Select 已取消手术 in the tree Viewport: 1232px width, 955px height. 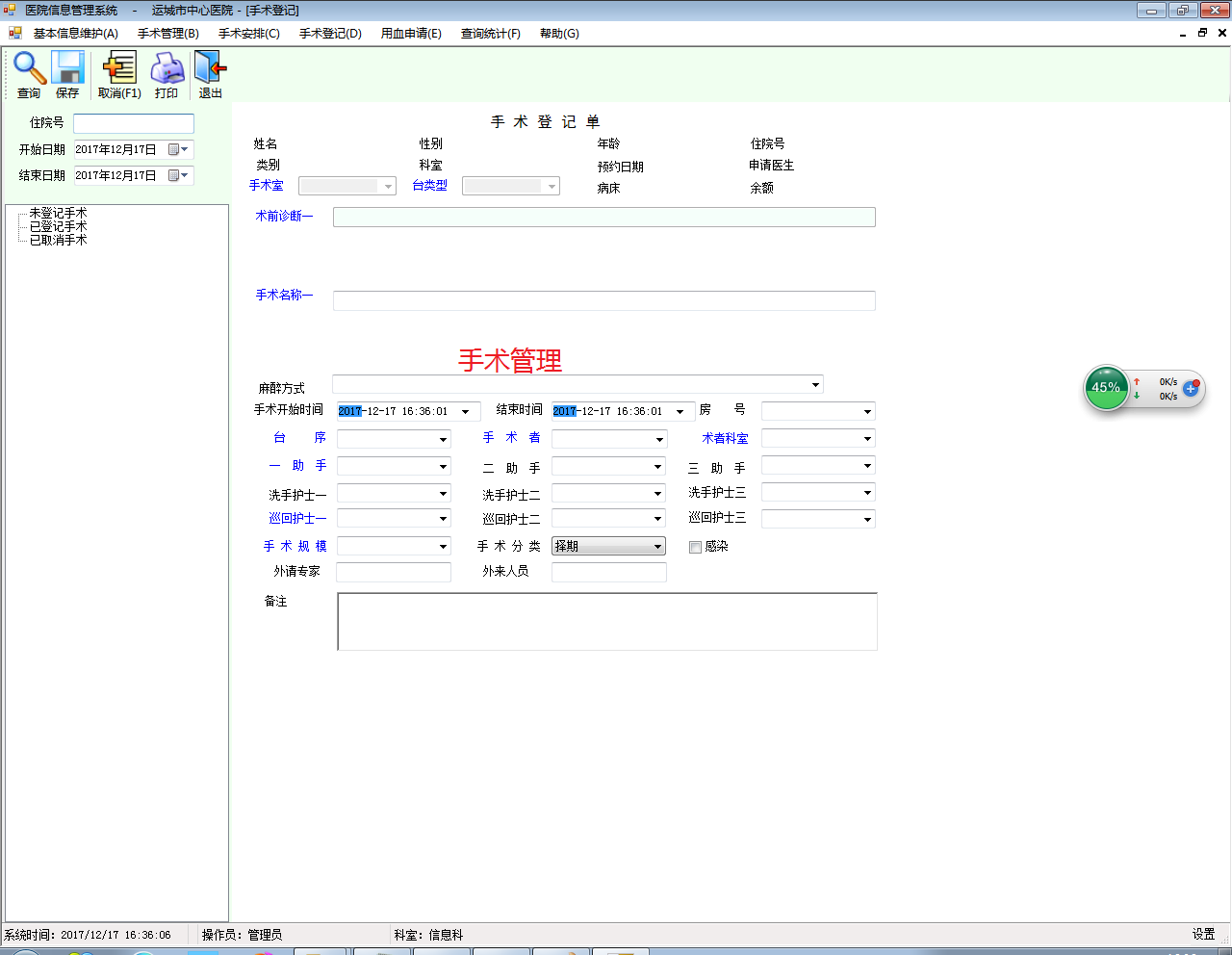[58, 240]
